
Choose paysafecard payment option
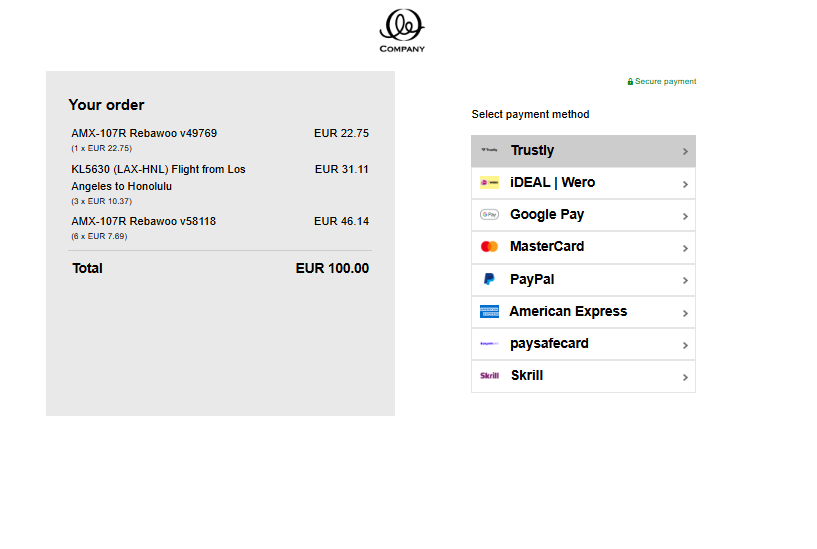(583, 344)
